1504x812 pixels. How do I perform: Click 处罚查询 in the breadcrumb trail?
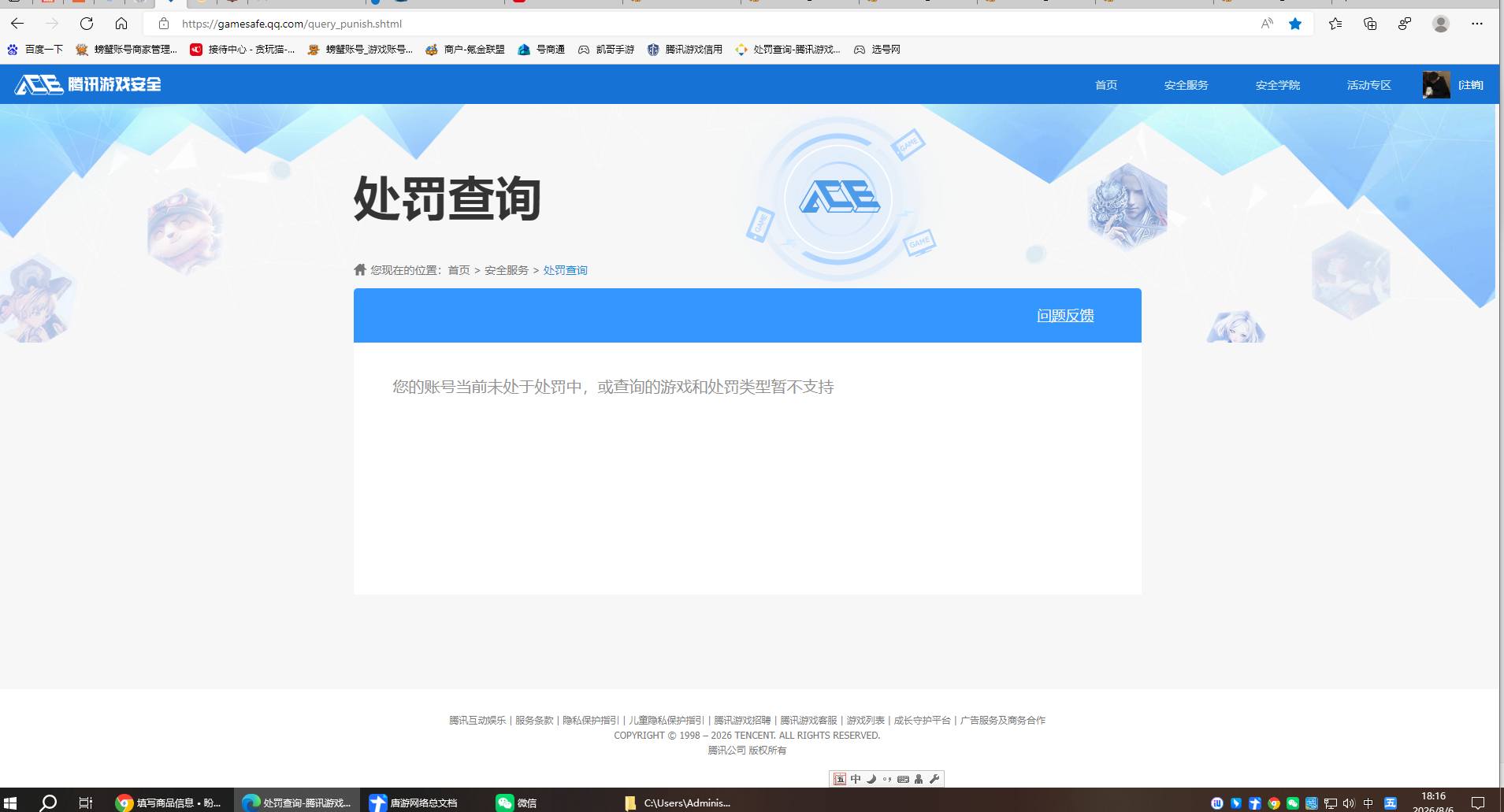(x=565, y=270)
